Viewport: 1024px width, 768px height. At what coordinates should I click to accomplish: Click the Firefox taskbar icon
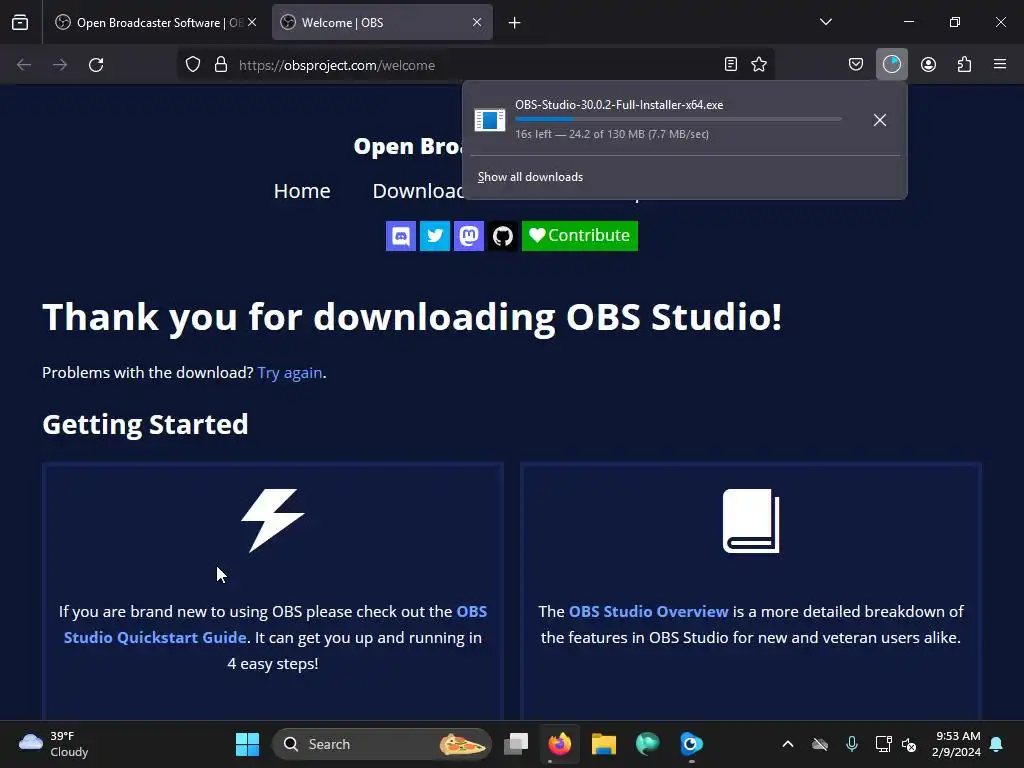[x=560, y=744]
